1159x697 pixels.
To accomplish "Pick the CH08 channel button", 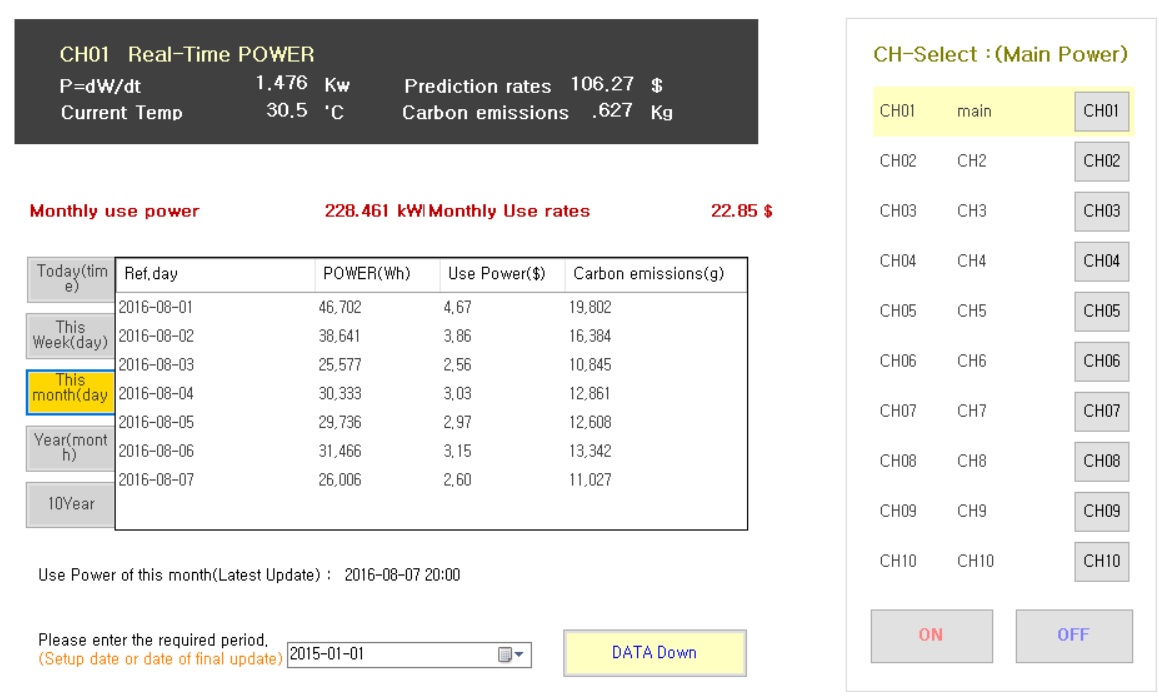I will coord(1101,461).
